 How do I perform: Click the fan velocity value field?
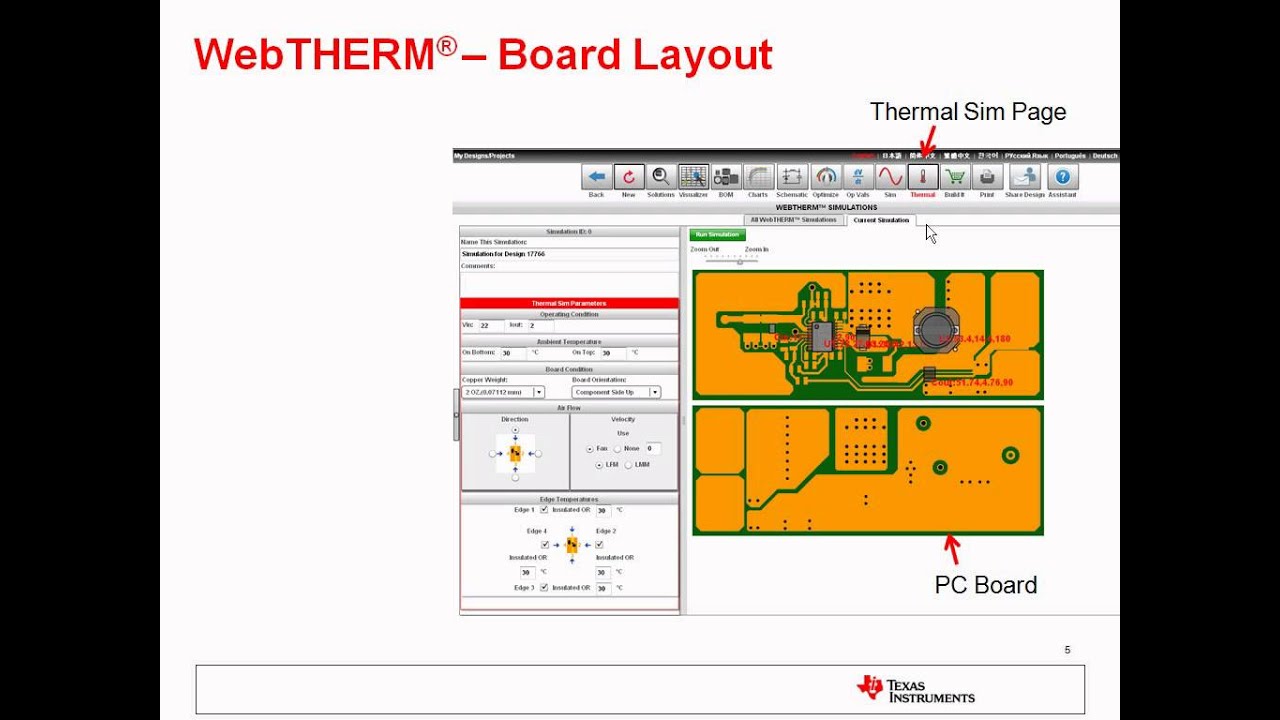click(x=653, y=449)
